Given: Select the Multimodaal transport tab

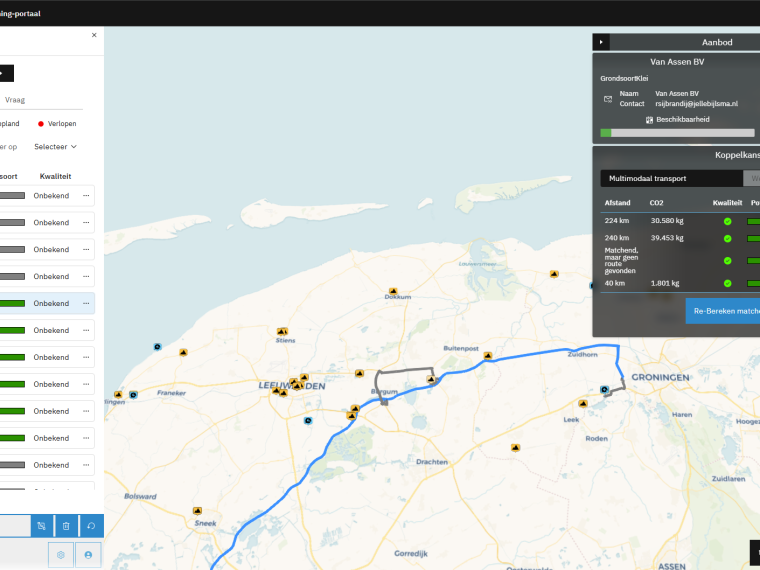Looking at the screenshot, I should (x=671, y=178).
